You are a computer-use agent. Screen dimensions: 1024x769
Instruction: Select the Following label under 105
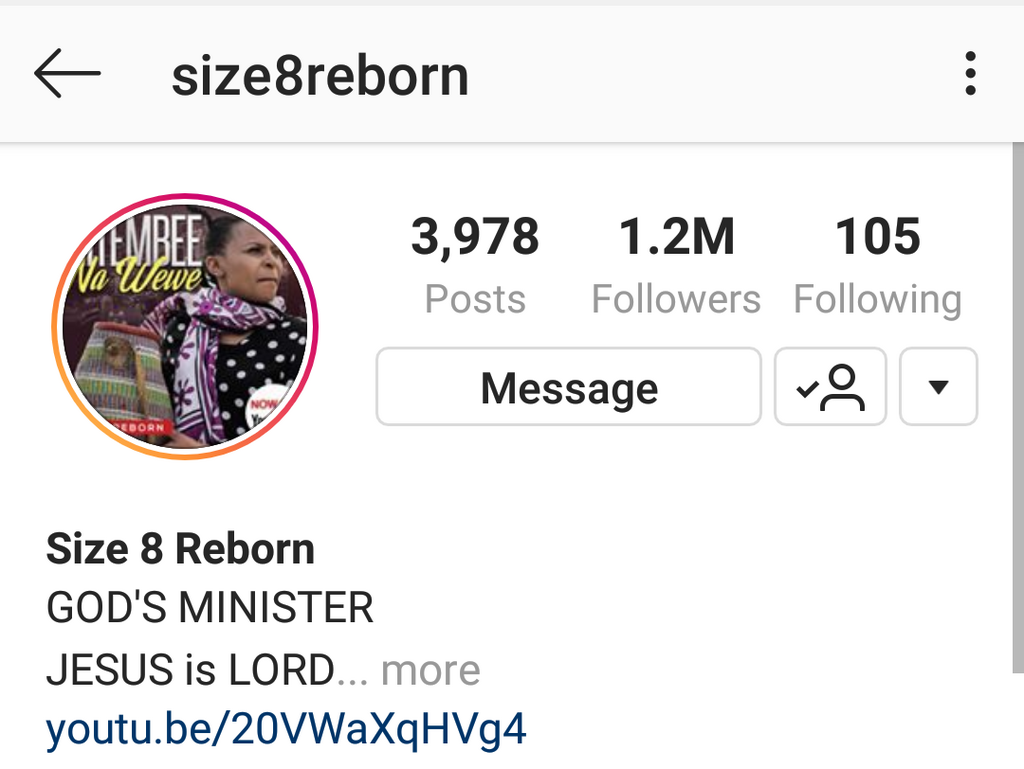click(878, 299)
